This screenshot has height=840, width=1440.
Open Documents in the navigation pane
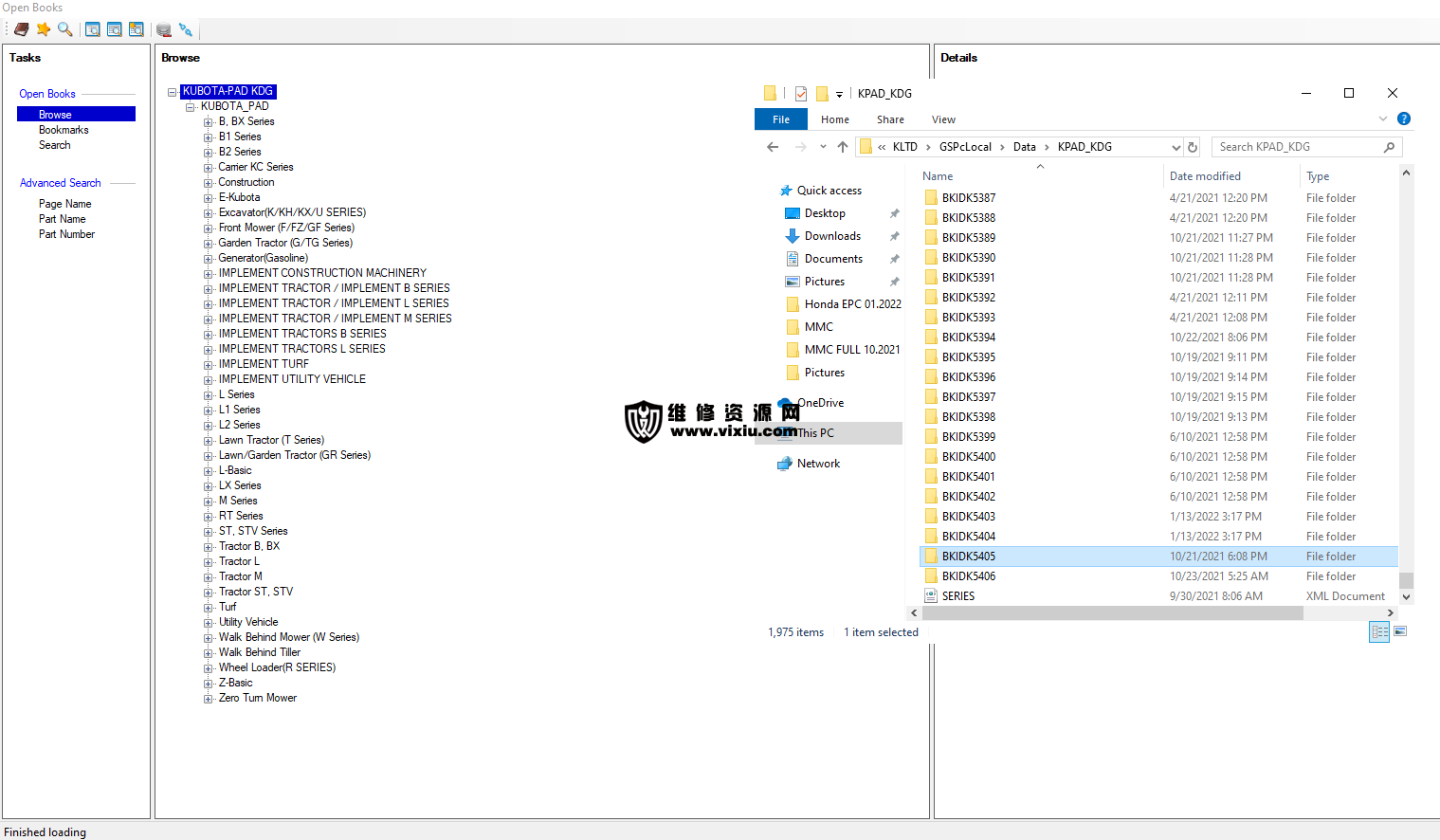(833, 259)
